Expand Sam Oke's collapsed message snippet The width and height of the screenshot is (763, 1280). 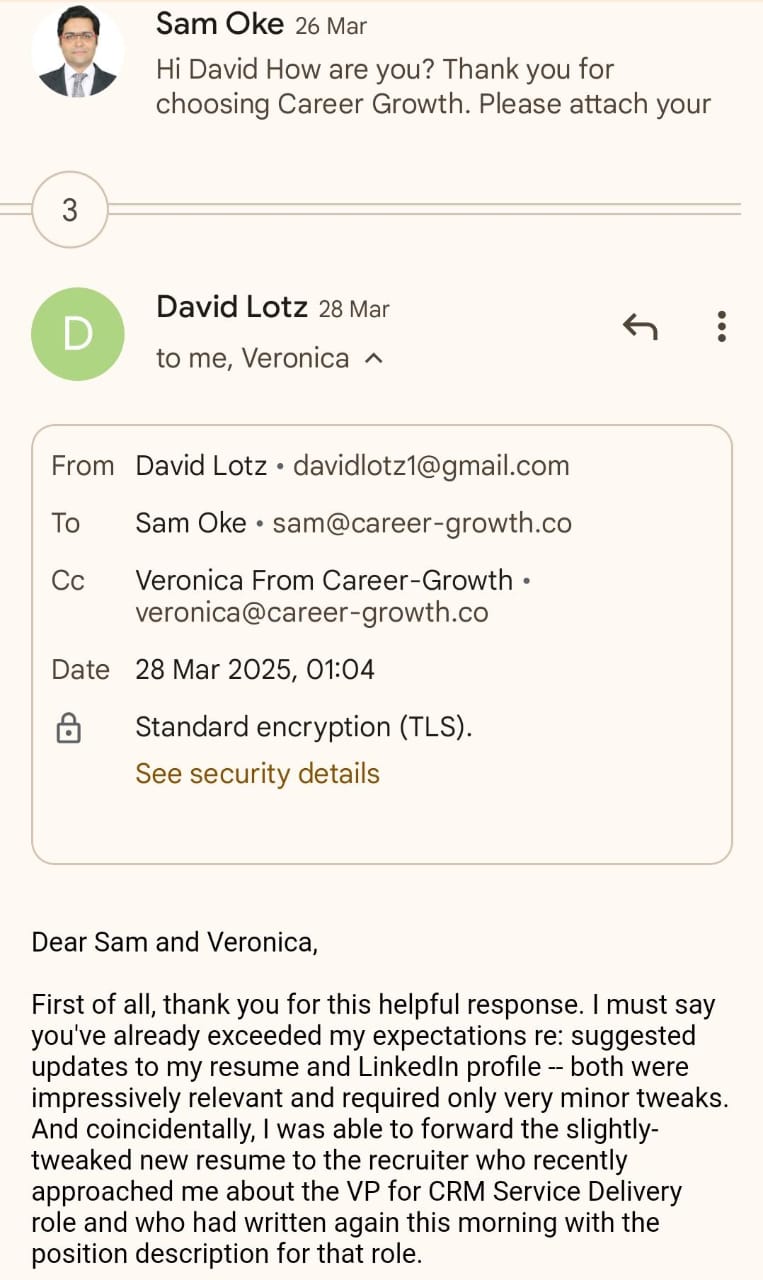click(433, 87)
